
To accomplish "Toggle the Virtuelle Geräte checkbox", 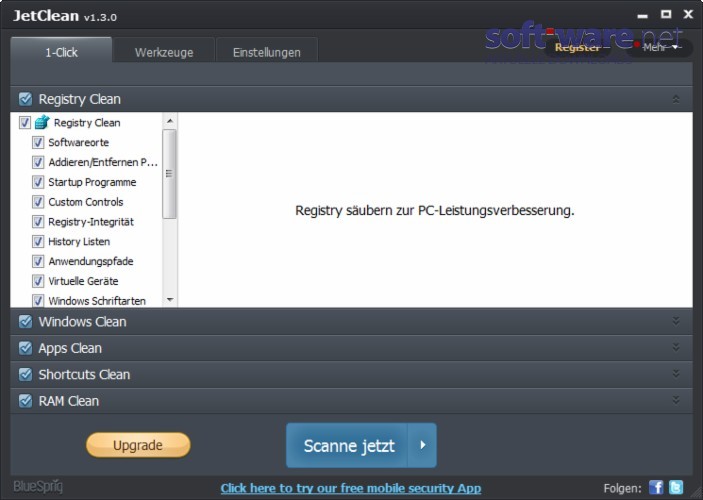I will point(38,281).
